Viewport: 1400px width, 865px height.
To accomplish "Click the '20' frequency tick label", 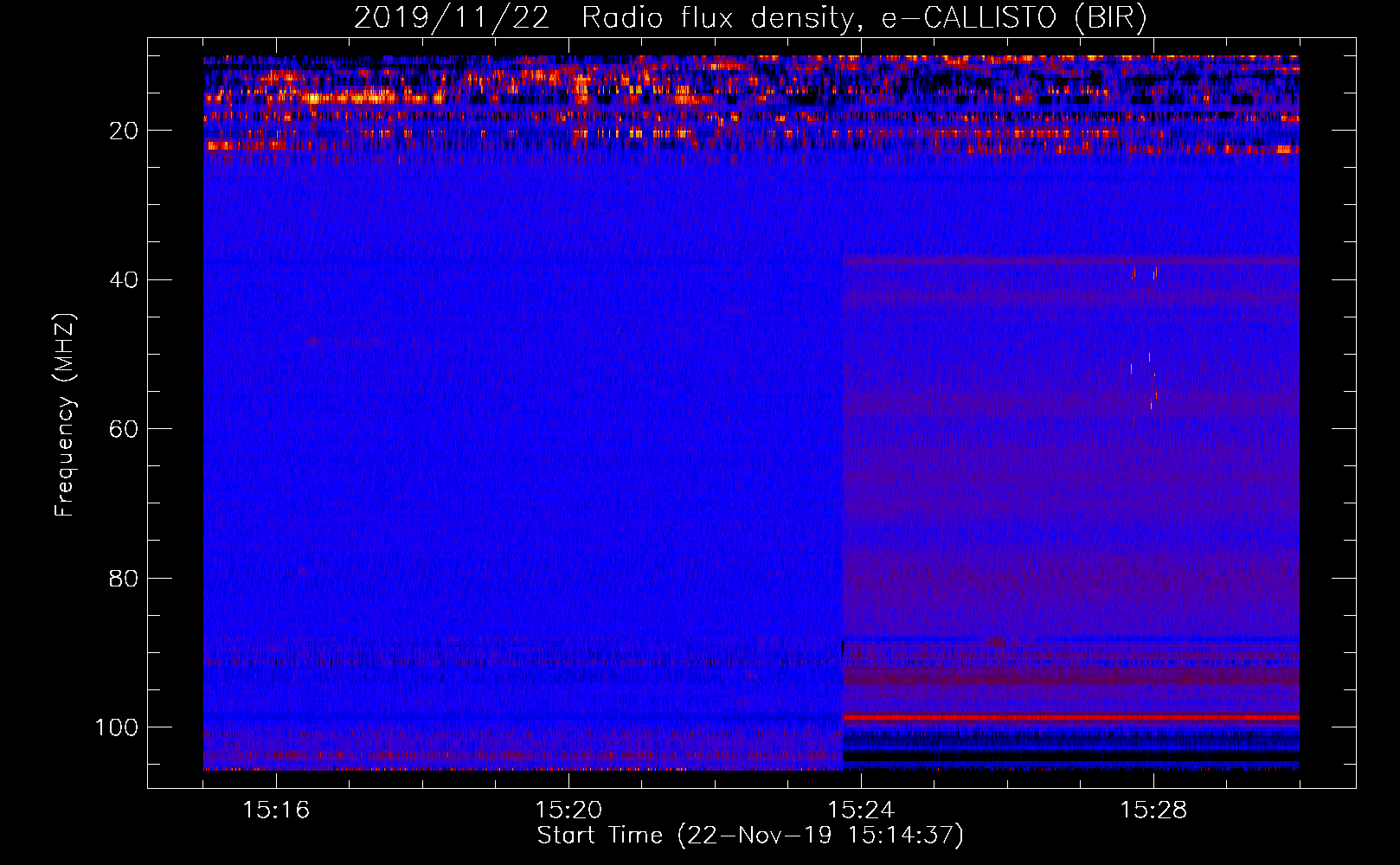I will [x=124, y=131].
